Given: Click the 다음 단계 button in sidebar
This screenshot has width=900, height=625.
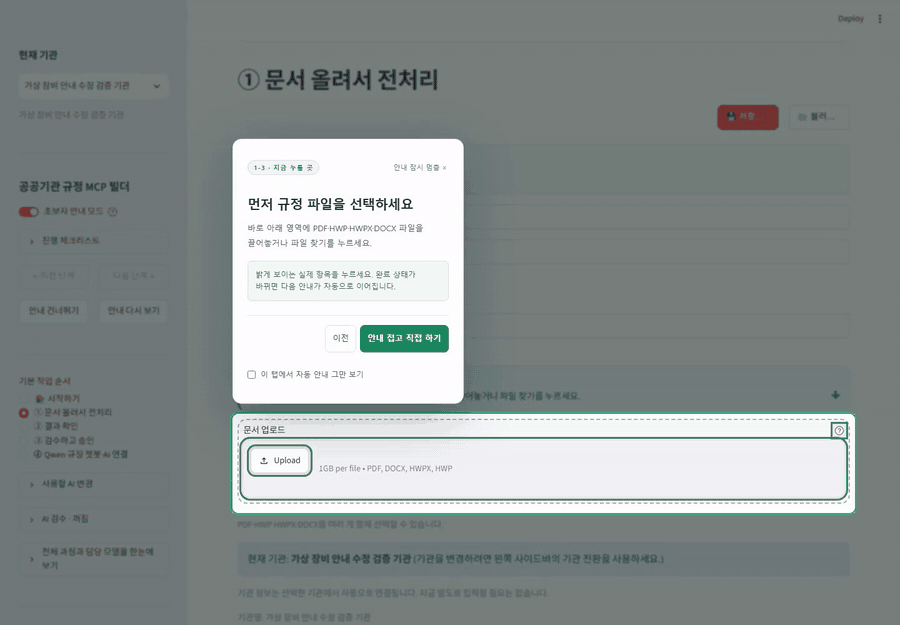Looking at the screenshot, I should click(x=133, y=276).
